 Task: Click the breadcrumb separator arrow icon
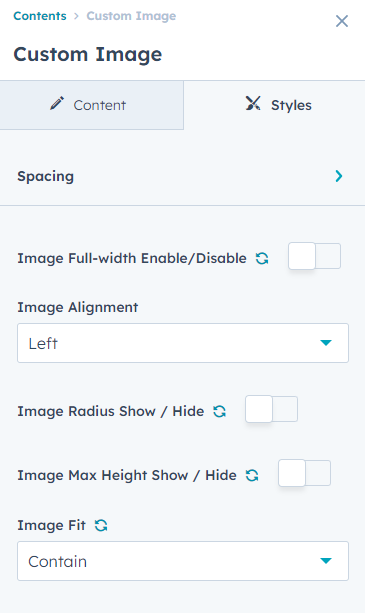coord(77,16)
